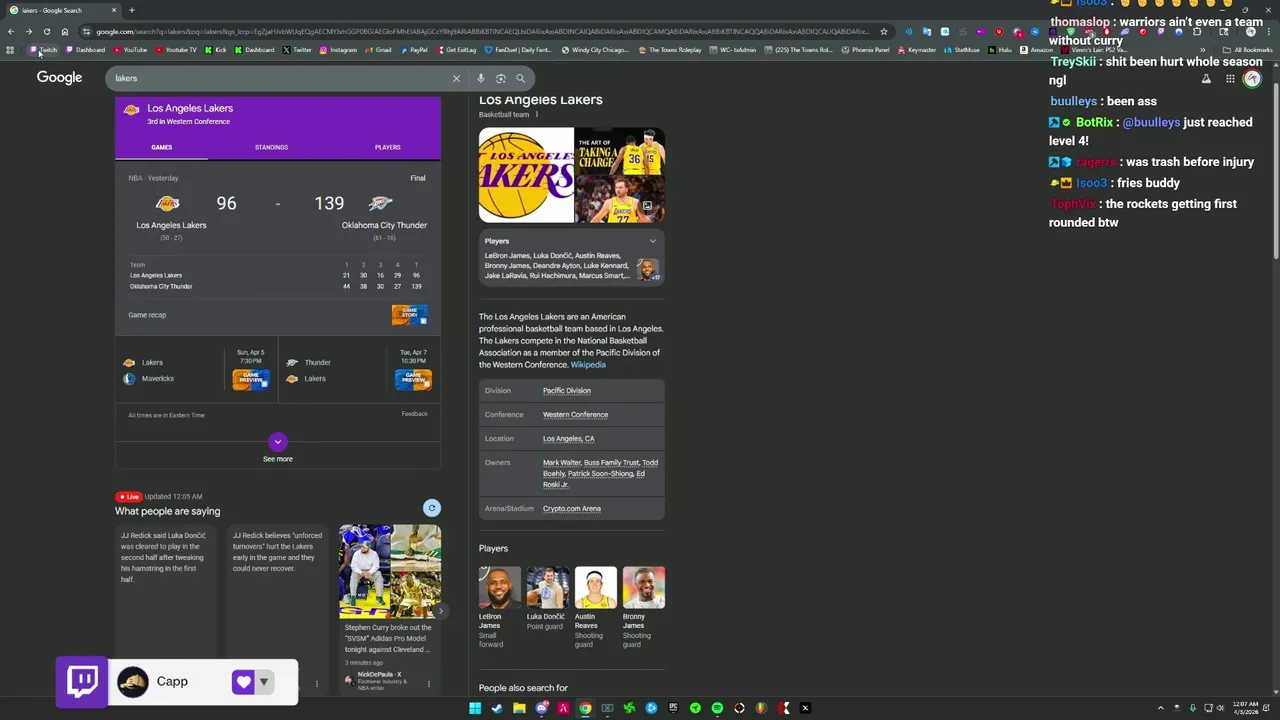Open the YouTube bookmark
This screenshot has height=720, width=1280.
(131, 50)
